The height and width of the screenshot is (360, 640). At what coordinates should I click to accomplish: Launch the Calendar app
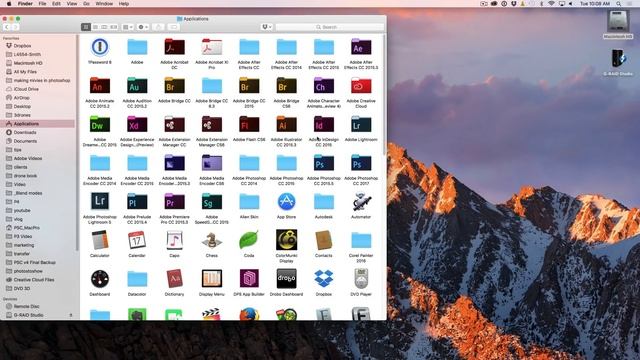137,240
